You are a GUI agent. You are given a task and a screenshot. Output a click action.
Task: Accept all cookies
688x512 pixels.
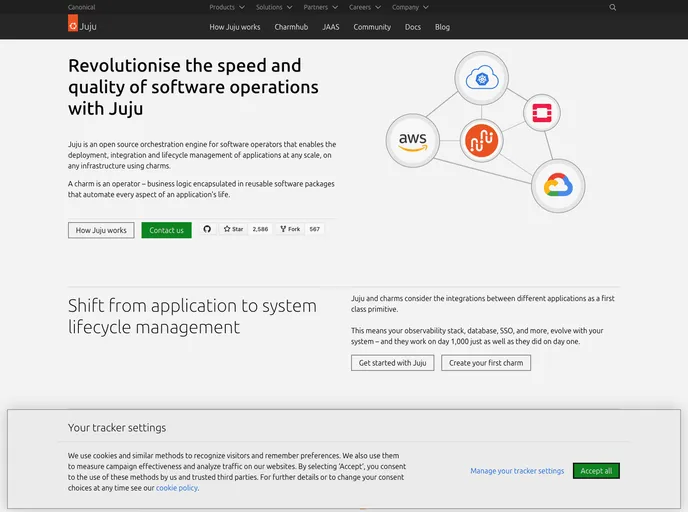[x=596, y=471]
